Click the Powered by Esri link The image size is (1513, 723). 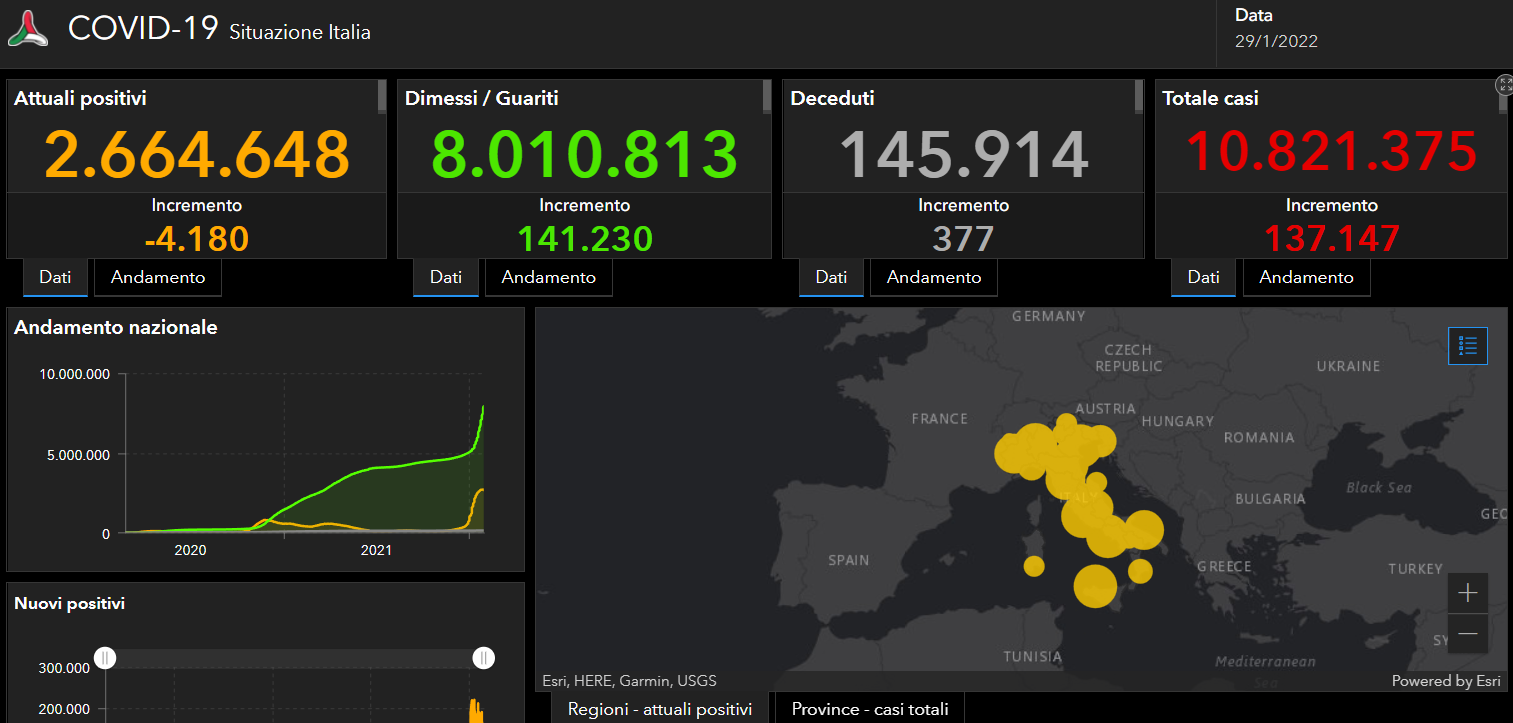pos(1446,681)
